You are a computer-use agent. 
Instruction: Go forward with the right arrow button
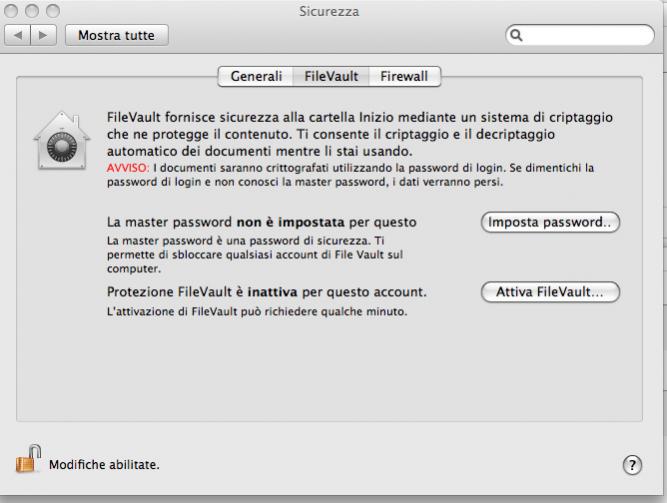coord(43,35)
